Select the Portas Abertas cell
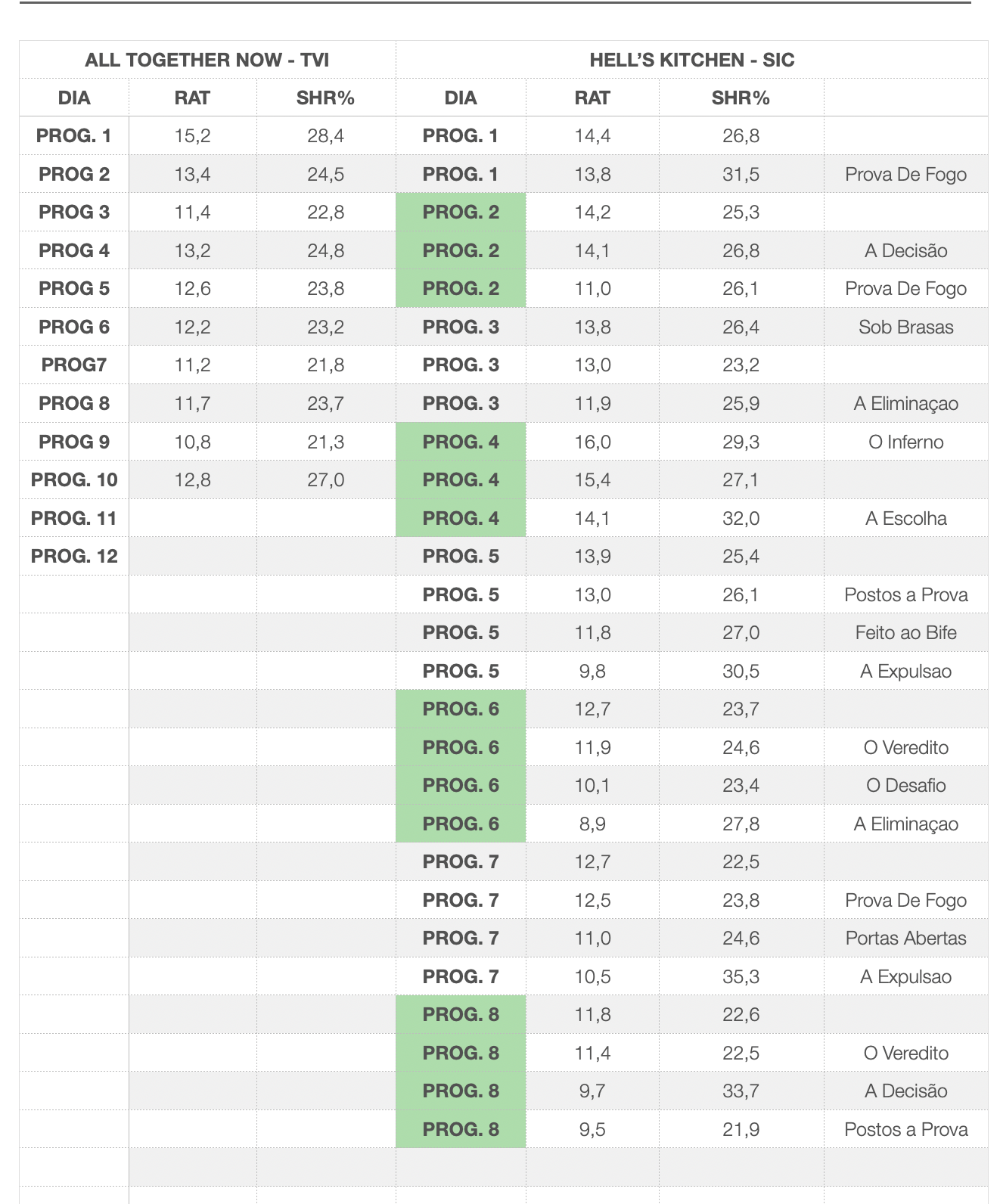The width and height of the screenshot is (1000, 1204). coord(905,938)
